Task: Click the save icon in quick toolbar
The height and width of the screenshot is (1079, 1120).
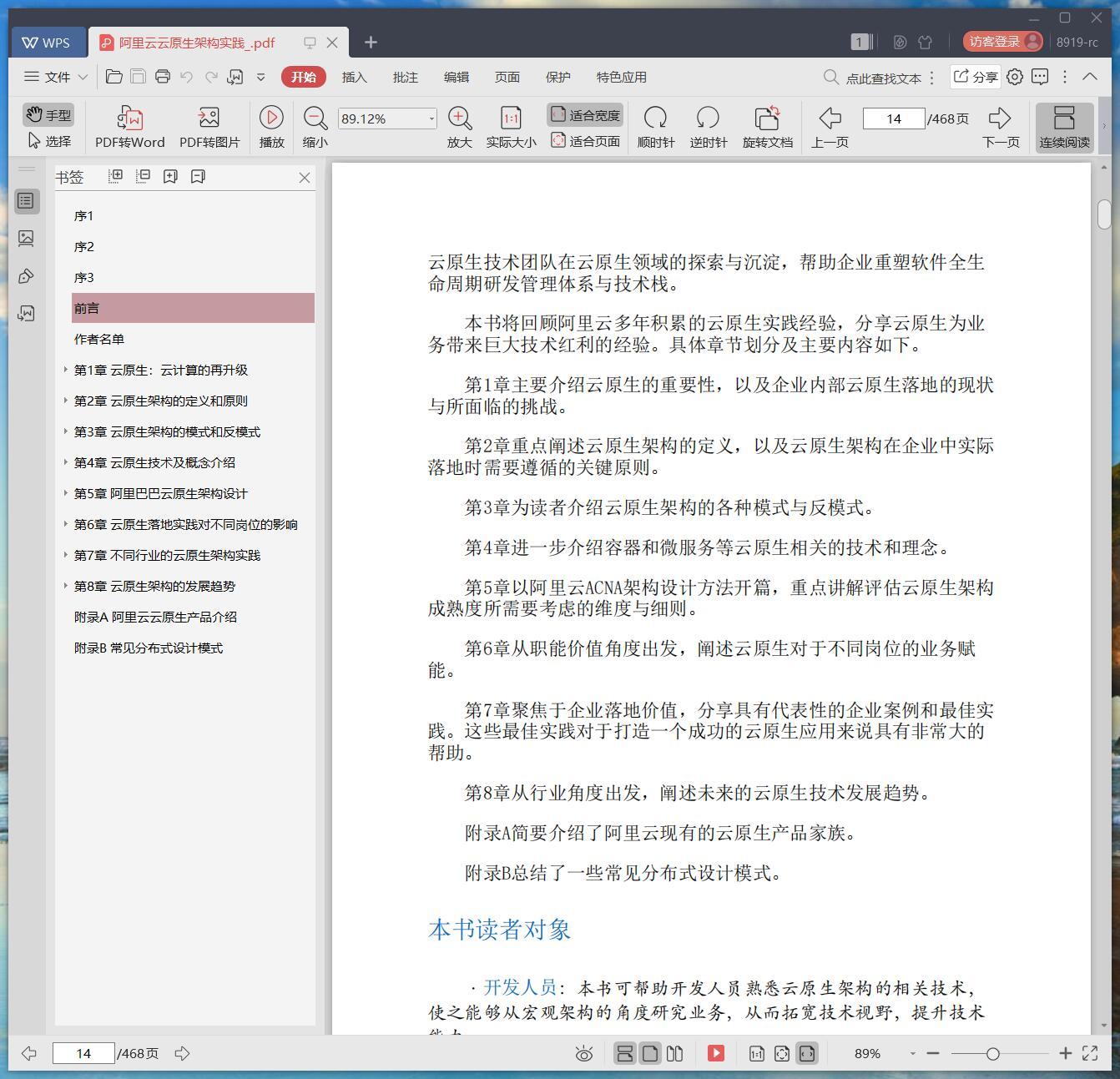Action: pyautogui.click(x=139, y=77)
